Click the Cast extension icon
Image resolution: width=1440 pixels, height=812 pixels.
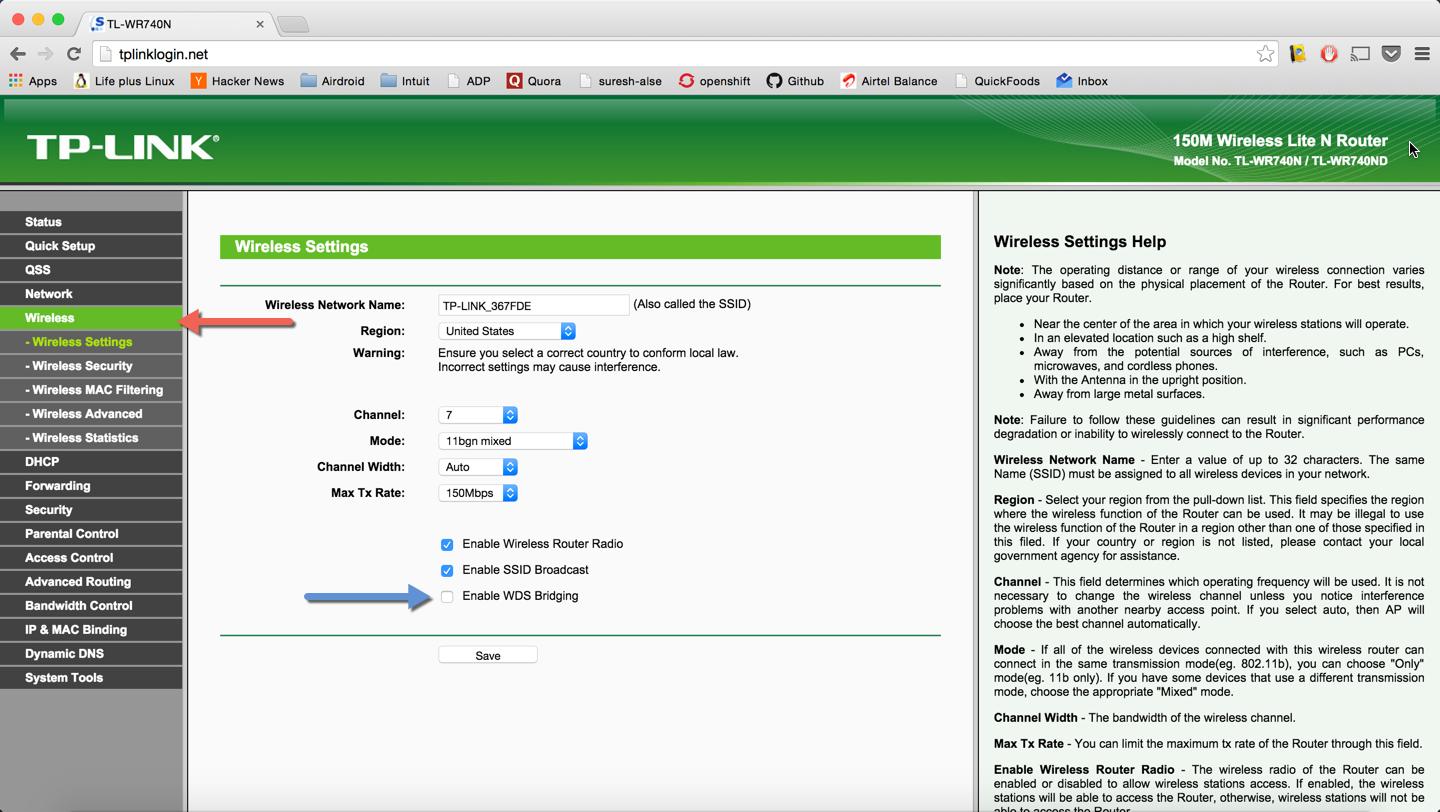coord(1360,54)
